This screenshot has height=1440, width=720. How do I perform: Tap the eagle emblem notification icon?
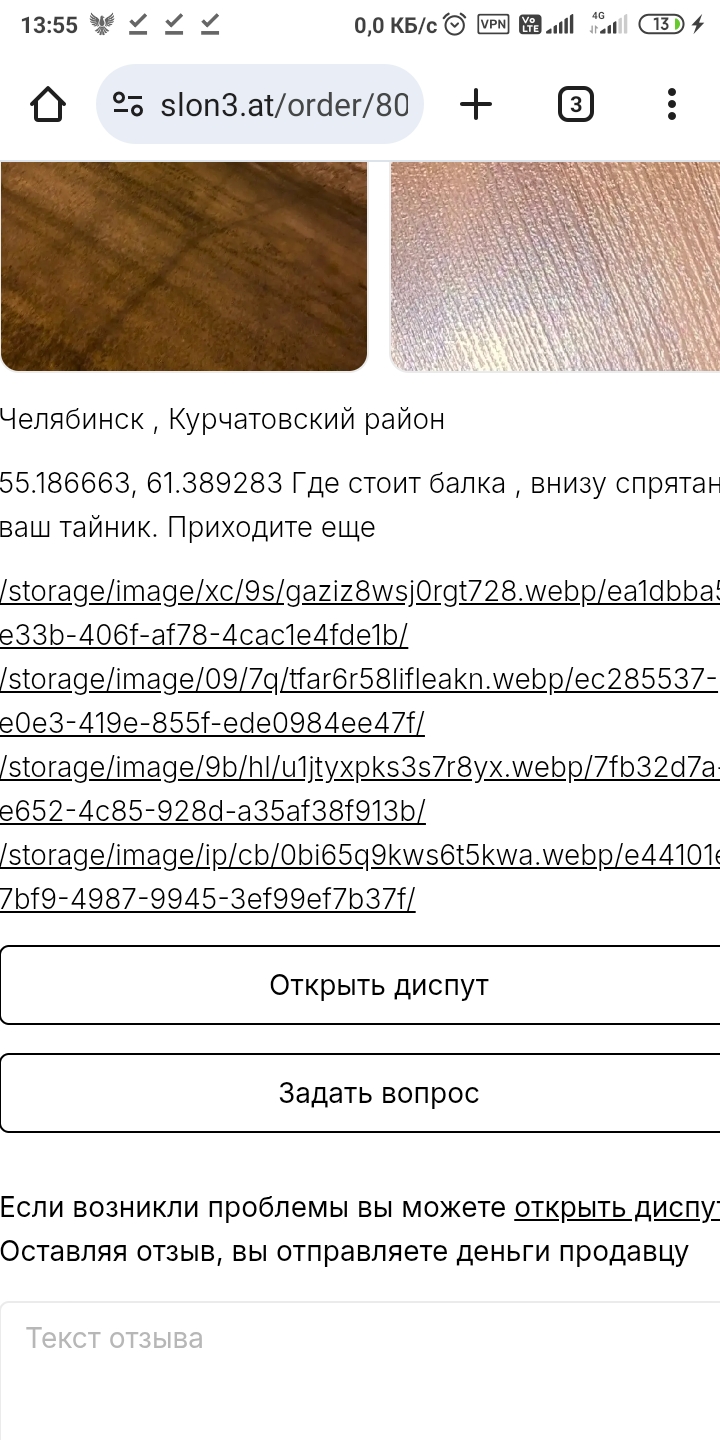(102, 24)
